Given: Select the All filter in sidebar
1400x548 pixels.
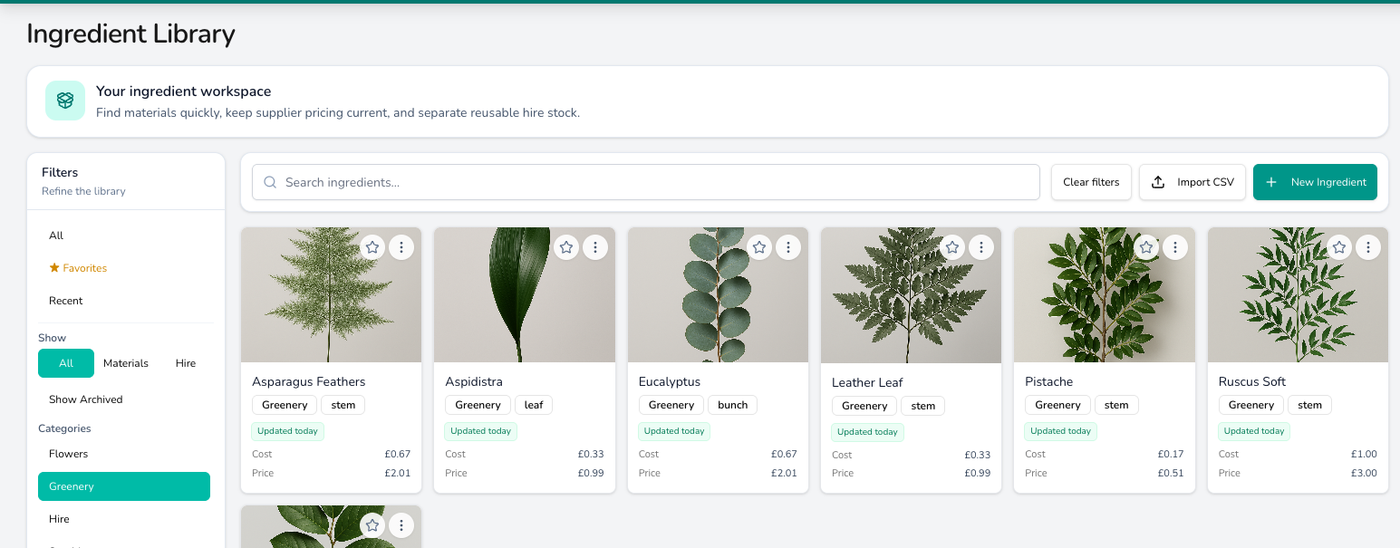Looking at the screenshot, I should click(124, 235).
